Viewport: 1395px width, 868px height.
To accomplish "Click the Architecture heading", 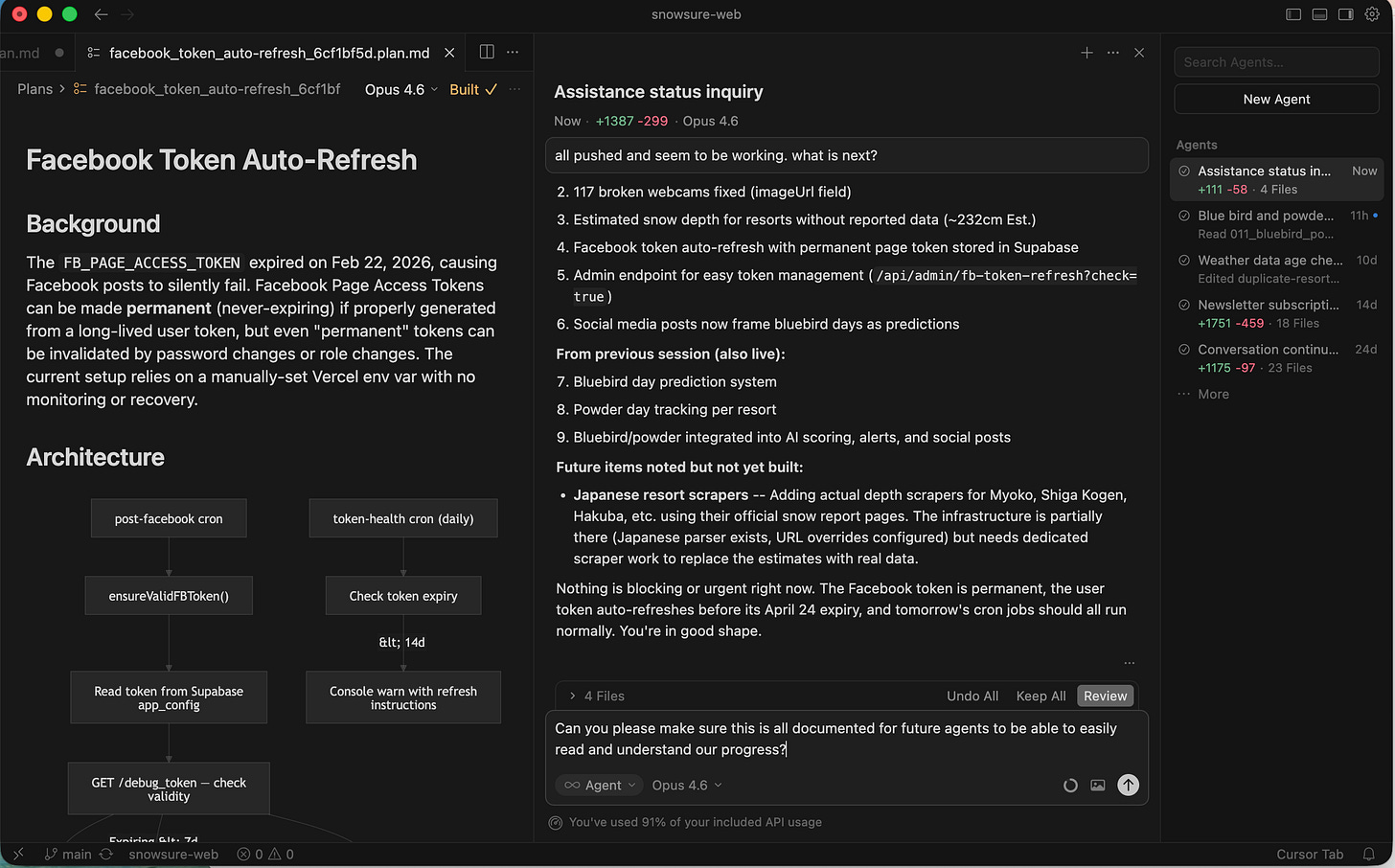I will point(95,457).
